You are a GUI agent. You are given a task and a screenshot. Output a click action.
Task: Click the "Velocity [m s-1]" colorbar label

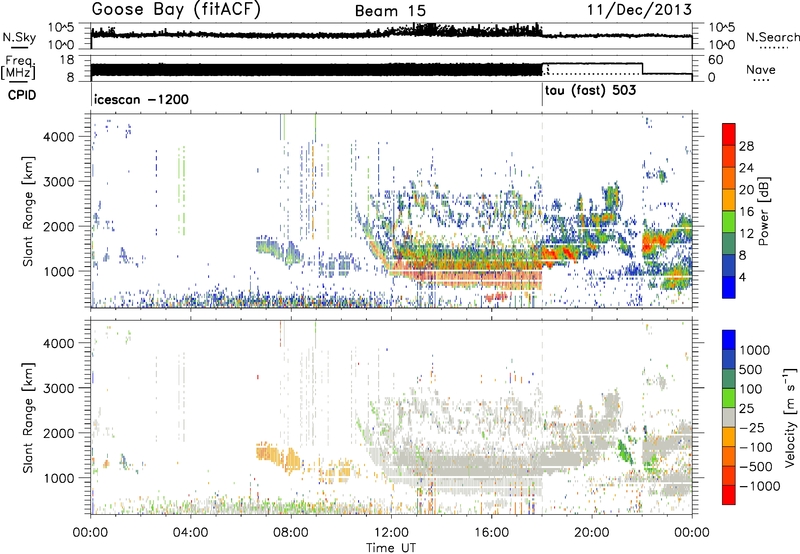tap(790, 417)
